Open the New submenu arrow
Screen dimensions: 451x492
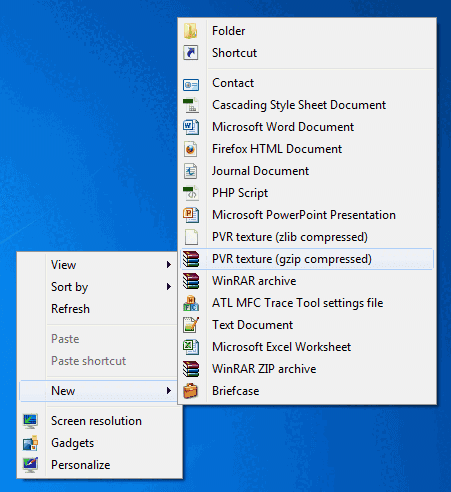[169, 391]
